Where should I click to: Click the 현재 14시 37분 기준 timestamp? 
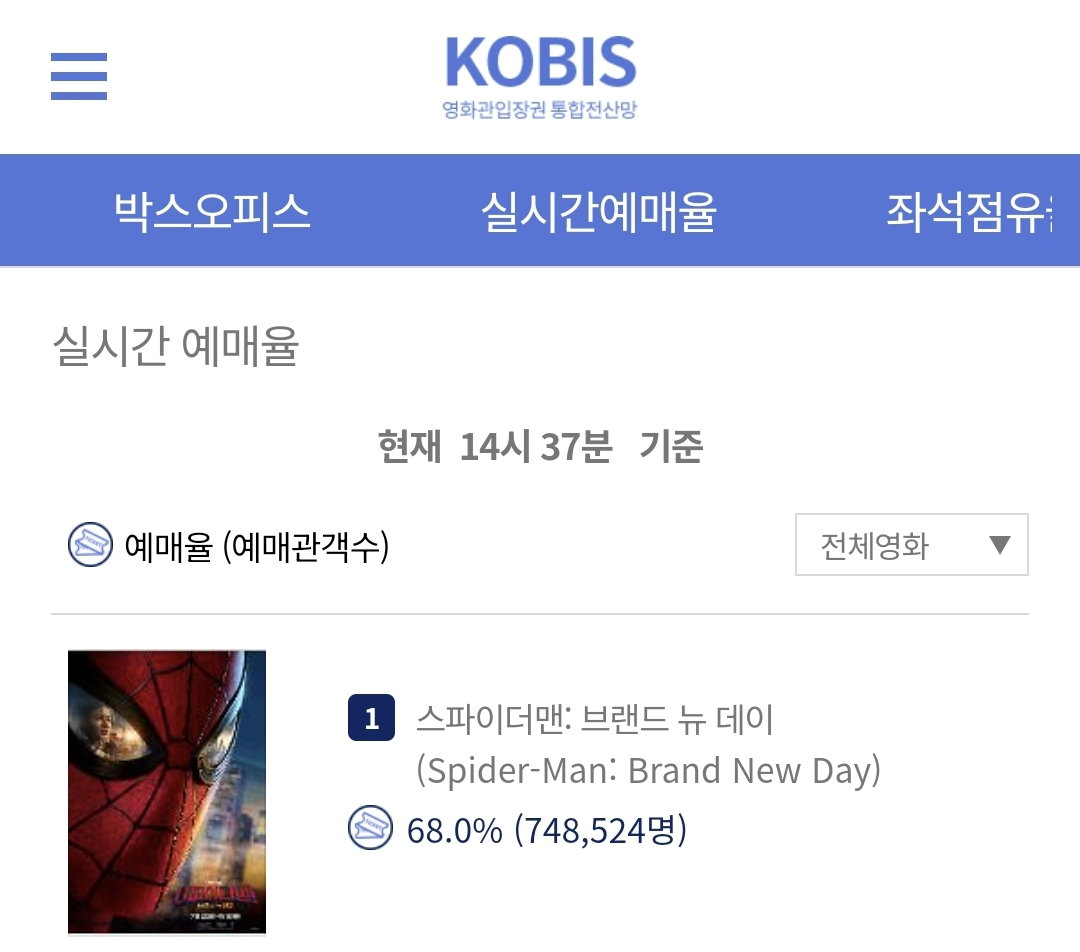[540, 446]
